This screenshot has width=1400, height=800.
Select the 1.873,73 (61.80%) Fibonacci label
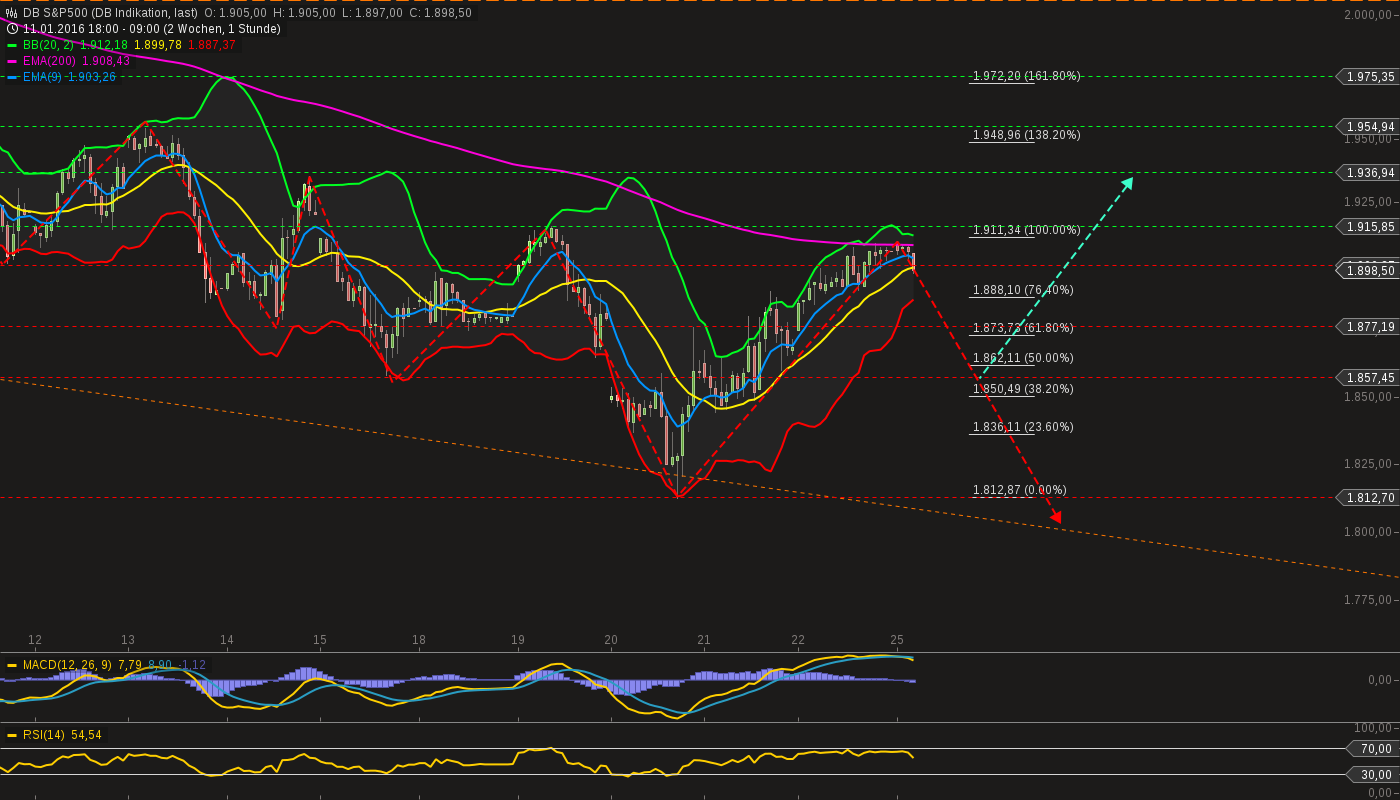pos(1023,328)
